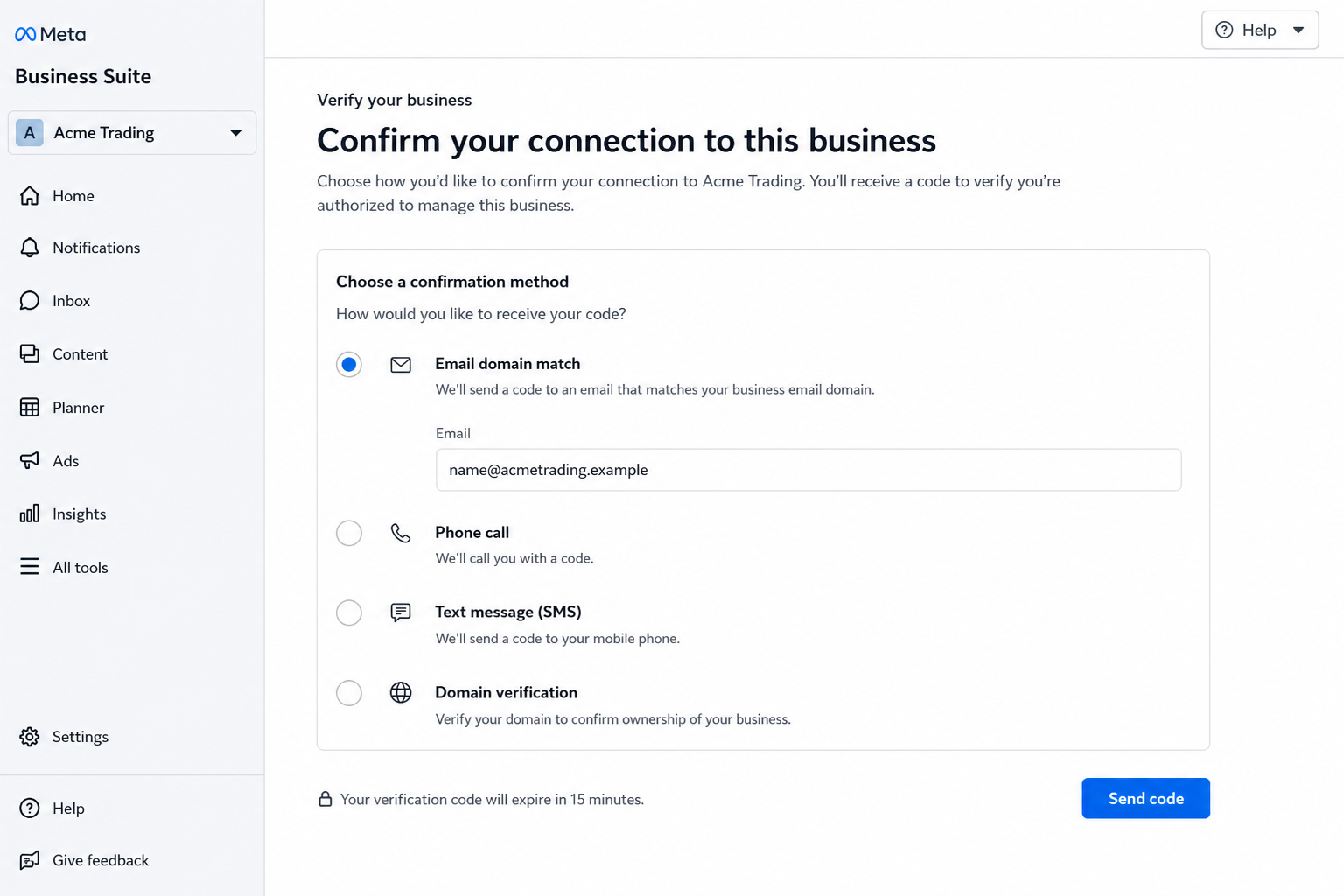Click the Settings gear icon
The width and height of the screenshot is (1344, 896).
tap(30, 737)
